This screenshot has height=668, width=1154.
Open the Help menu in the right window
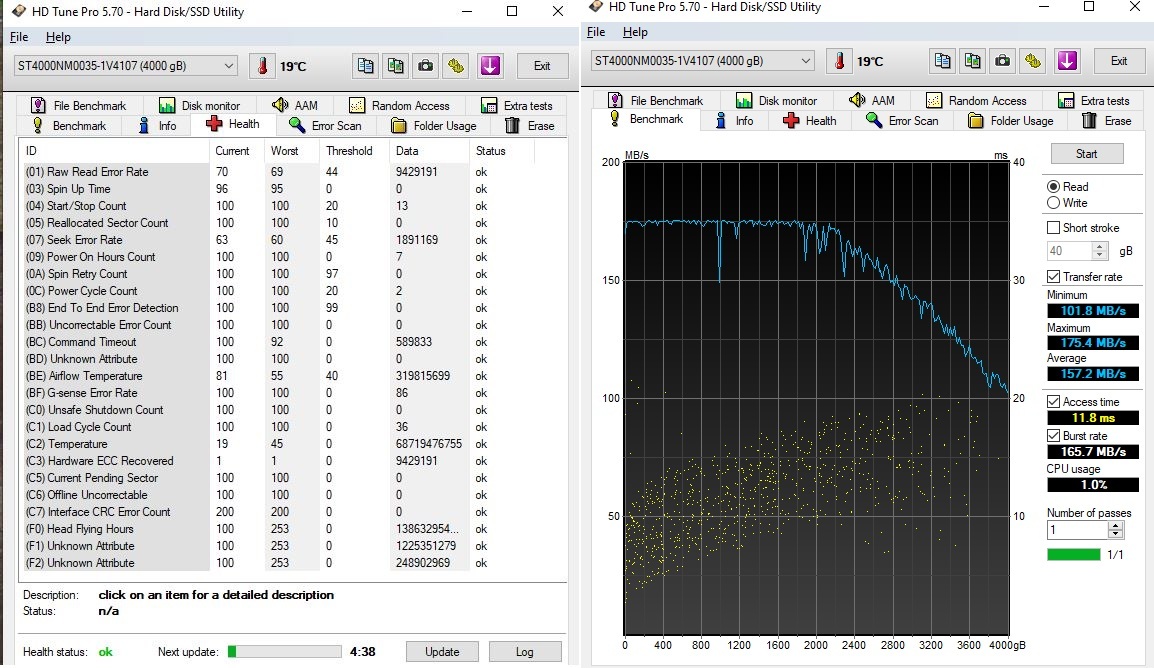tap(635, 32)
